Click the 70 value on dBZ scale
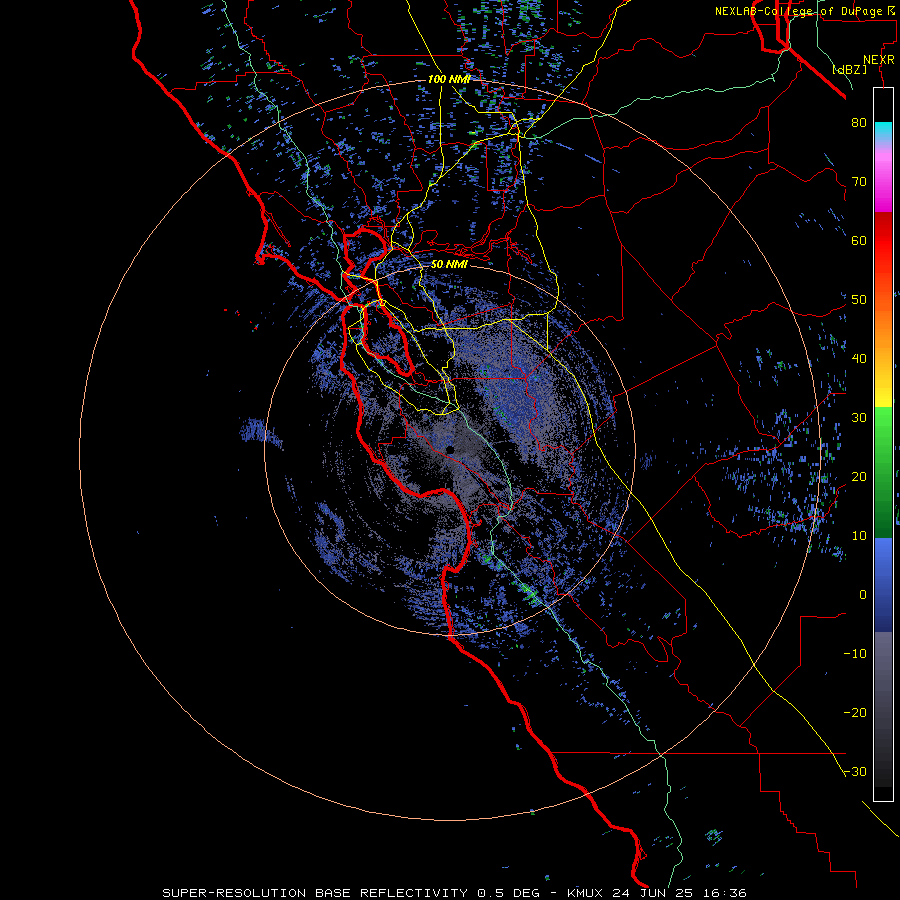This screenshot has width=900, height=900. (859, 182)
